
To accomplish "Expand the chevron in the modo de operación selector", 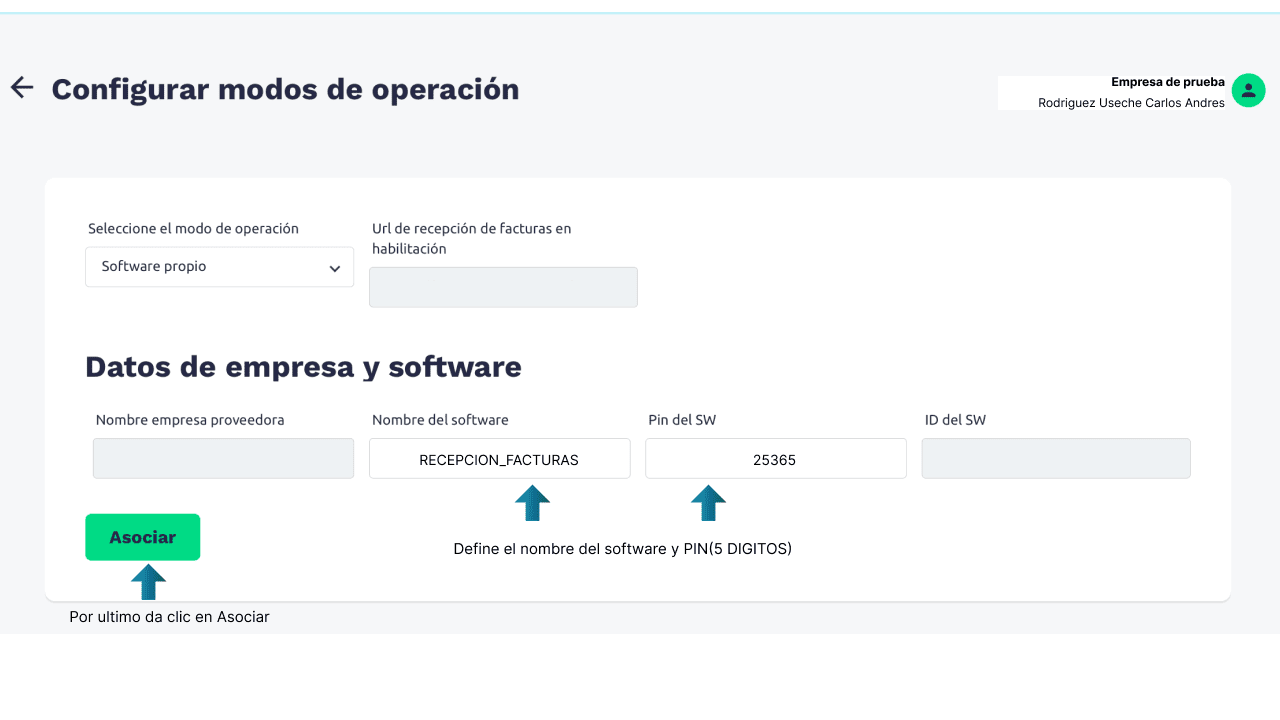I will [x=335, y=268].
